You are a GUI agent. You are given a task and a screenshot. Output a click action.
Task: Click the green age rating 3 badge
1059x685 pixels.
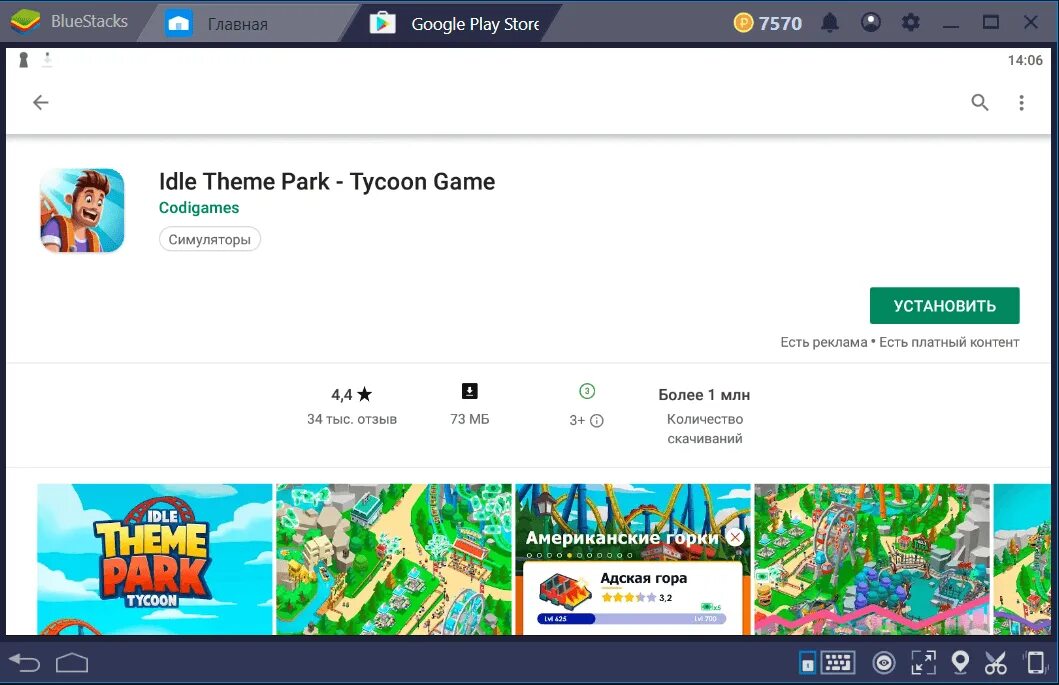587,391
